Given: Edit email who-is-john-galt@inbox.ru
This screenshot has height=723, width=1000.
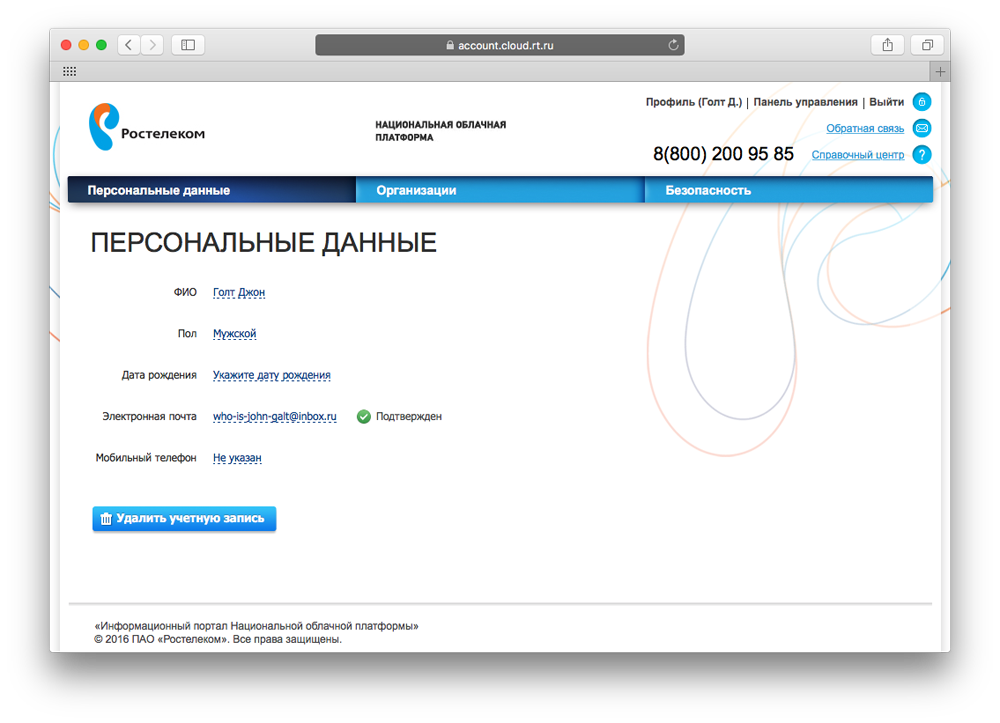Looking at the screenshot, I should [x=274, y=416].
